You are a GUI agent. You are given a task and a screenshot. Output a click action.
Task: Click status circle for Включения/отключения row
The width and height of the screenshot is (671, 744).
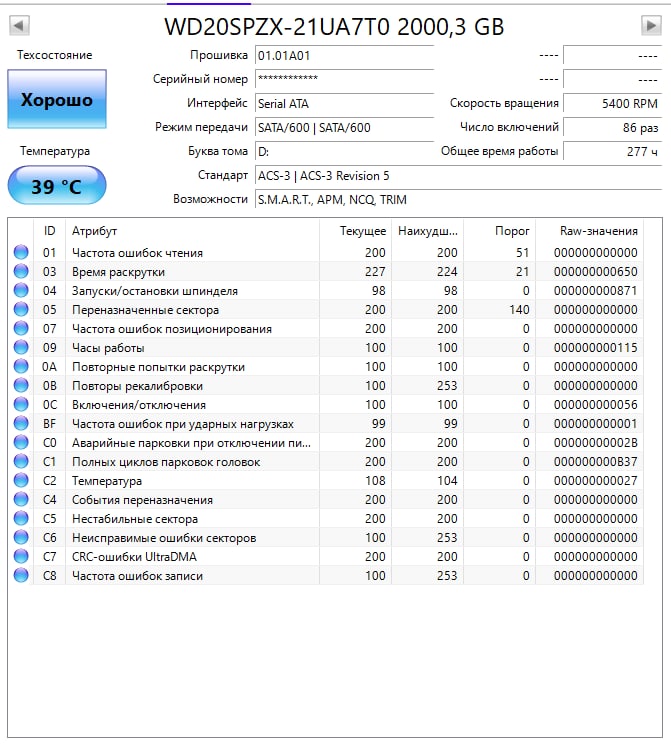(21, 404)
